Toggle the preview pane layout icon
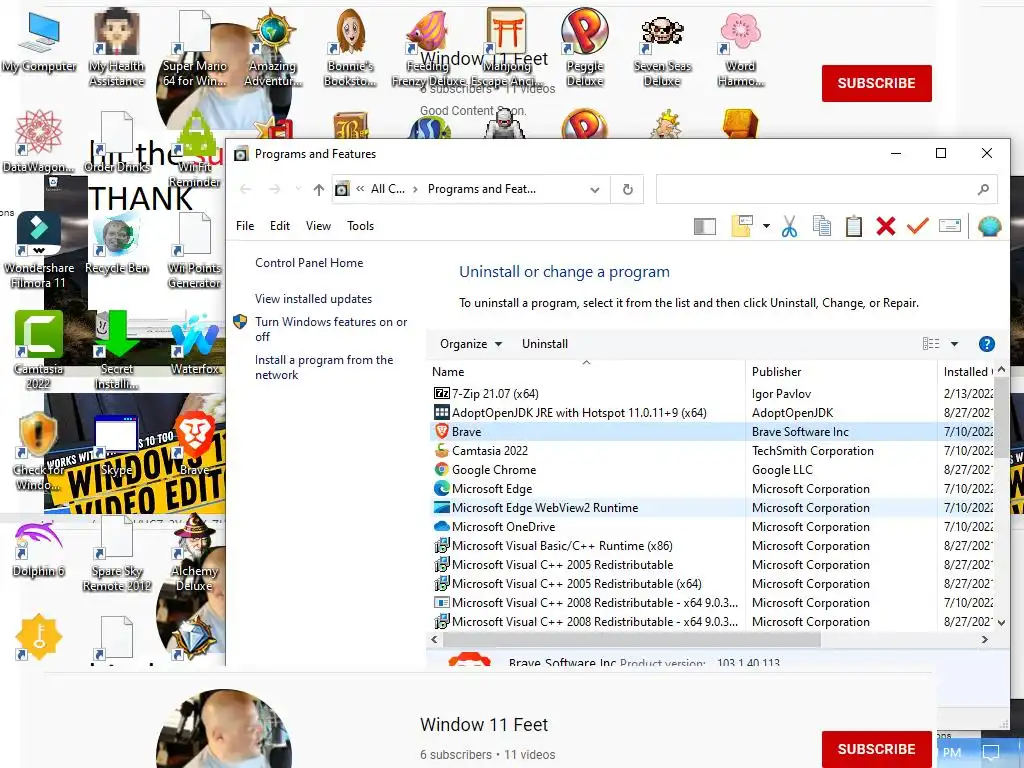The width and height of the screenshot is (1024, 768). 705,227
